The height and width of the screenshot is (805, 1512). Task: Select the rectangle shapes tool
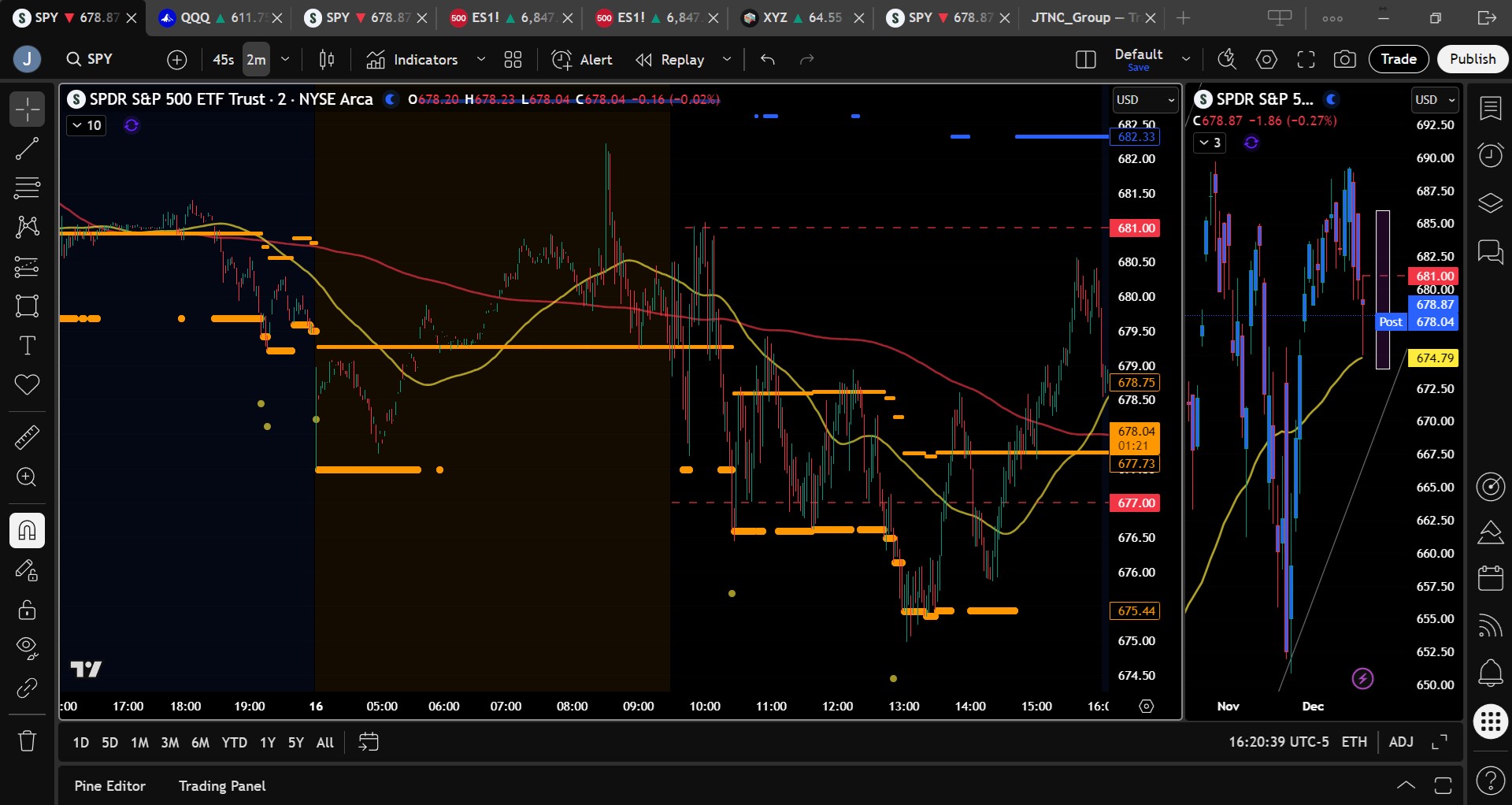point(27,306)
